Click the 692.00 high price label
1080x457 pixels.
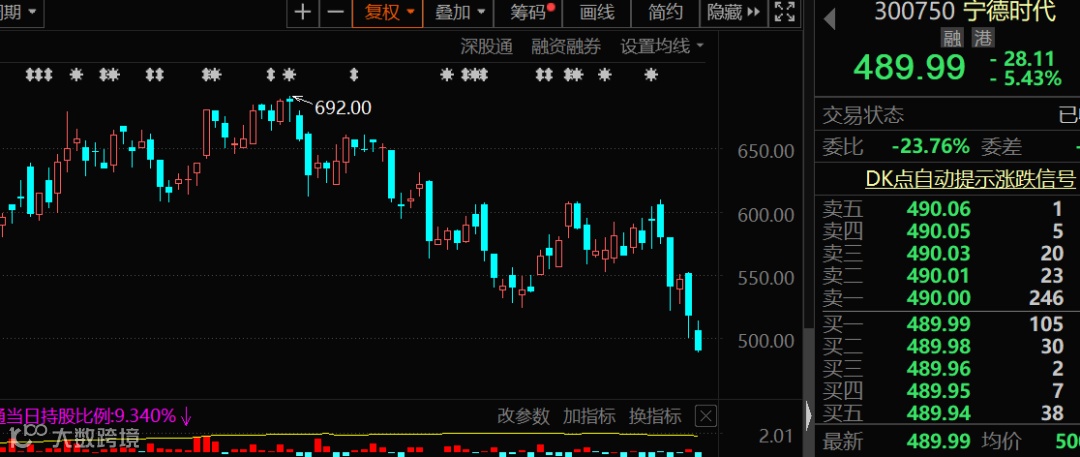[x=343, y=108]
